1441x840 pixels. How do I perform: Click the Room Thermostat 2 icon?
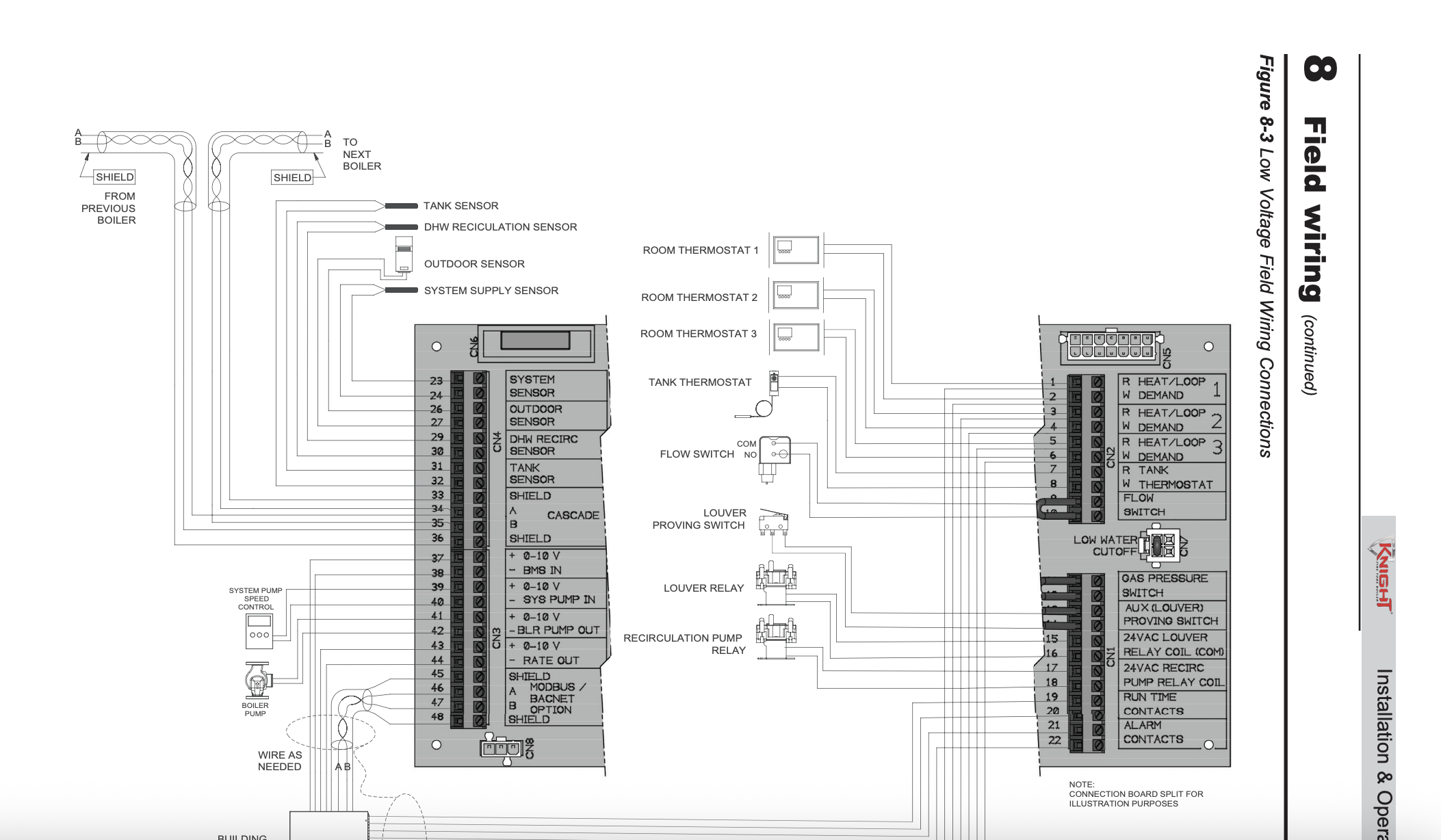click(x=796, y=296)
